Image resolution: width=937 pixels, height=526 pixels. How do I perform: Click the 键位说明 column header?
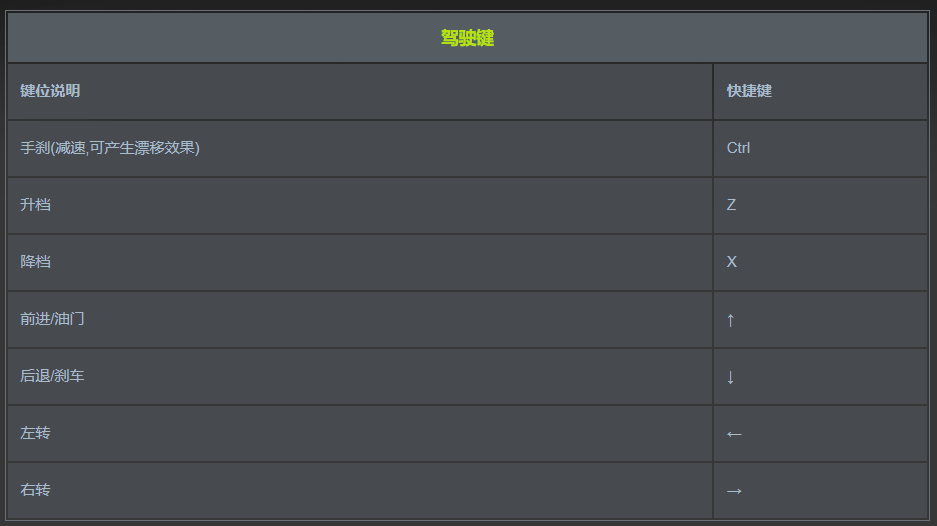(50, 91)
